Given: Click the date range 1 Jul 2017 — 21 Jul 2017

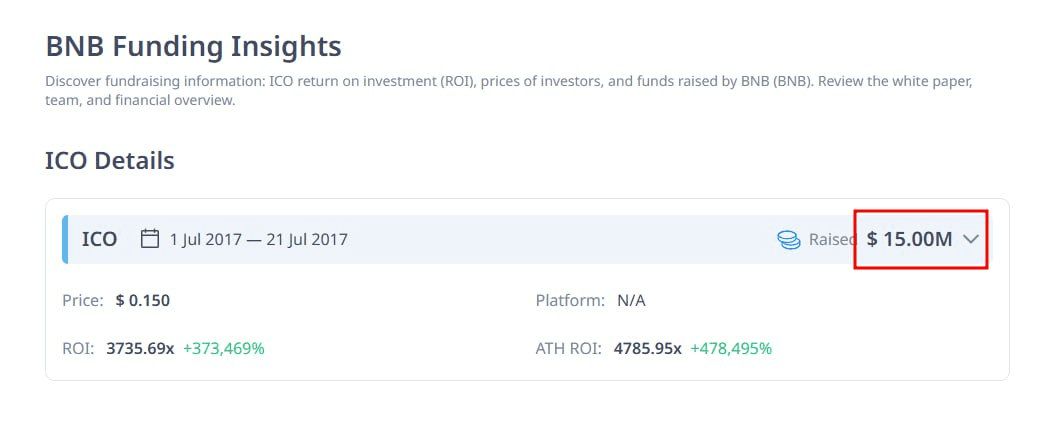Looking at the screenshot, I should [259, 239].
